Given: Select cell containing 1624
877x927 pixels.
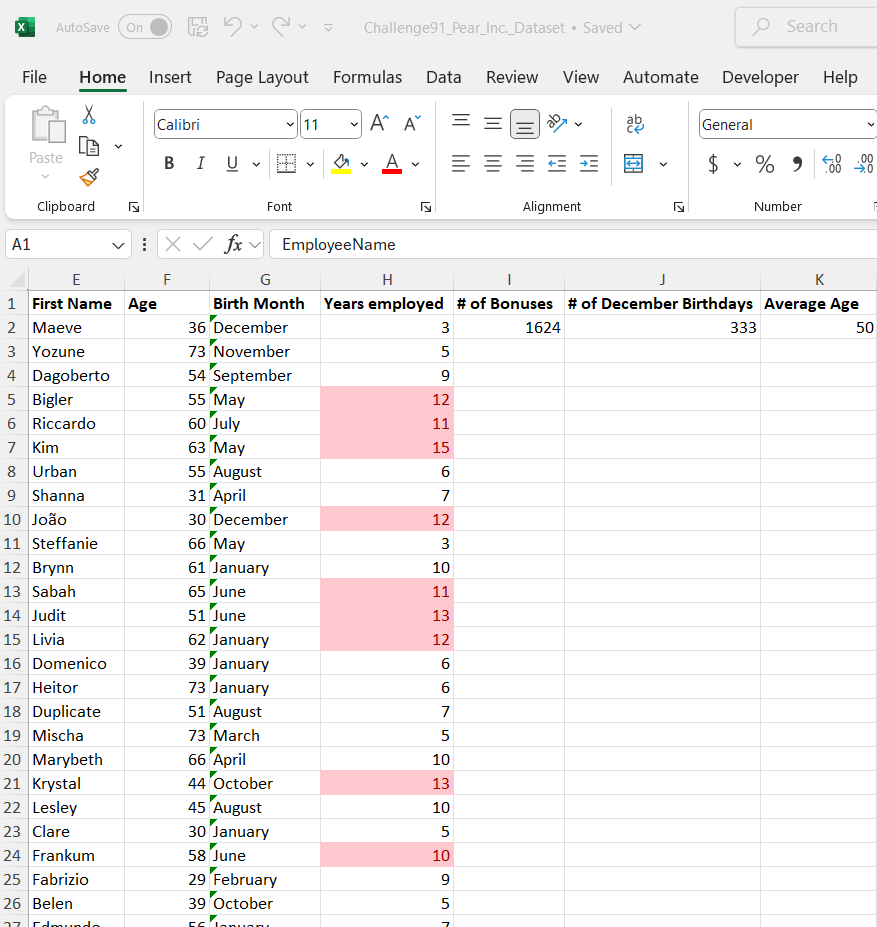Looking at the screenshot, I should tap(509, 327).
